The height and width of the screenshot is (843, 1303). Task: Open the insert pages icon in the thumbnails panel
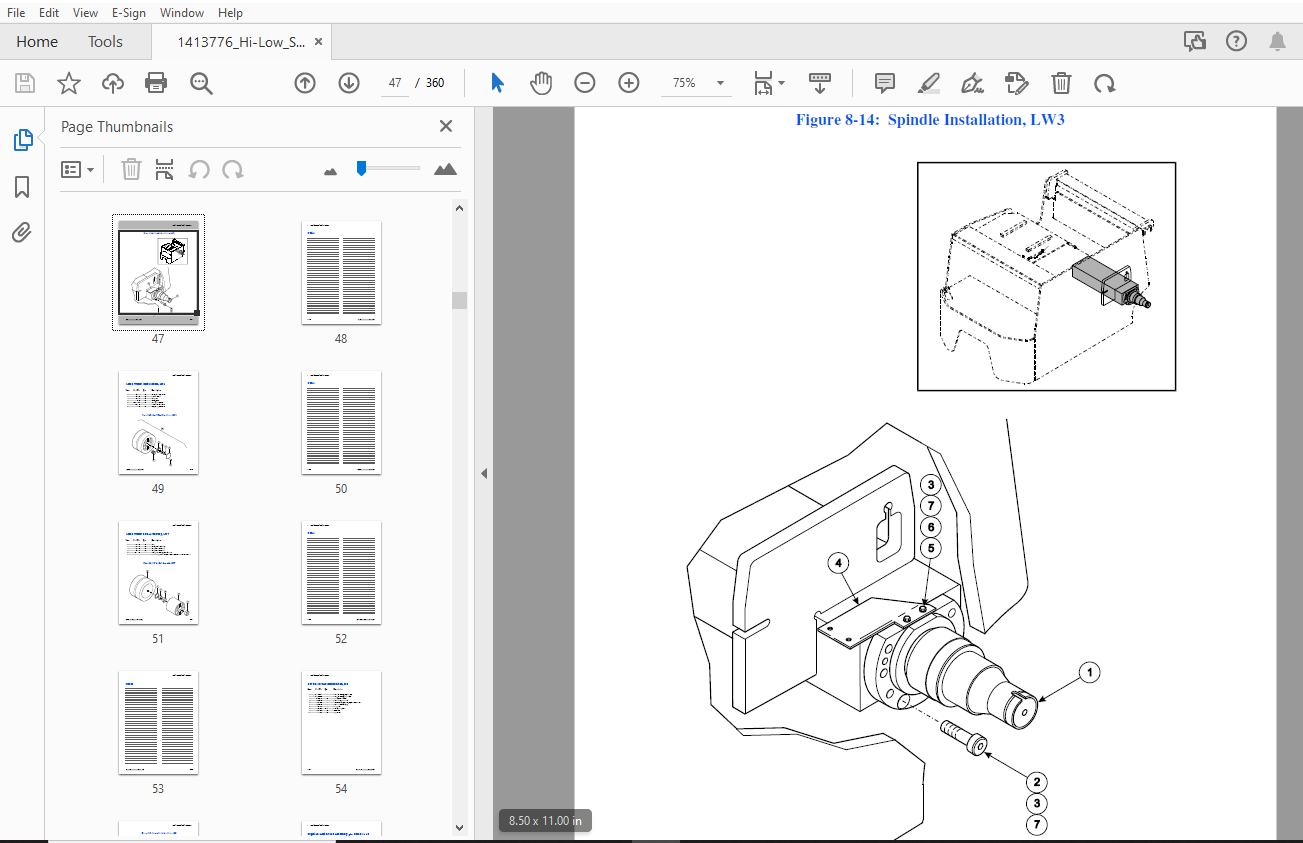165,169
